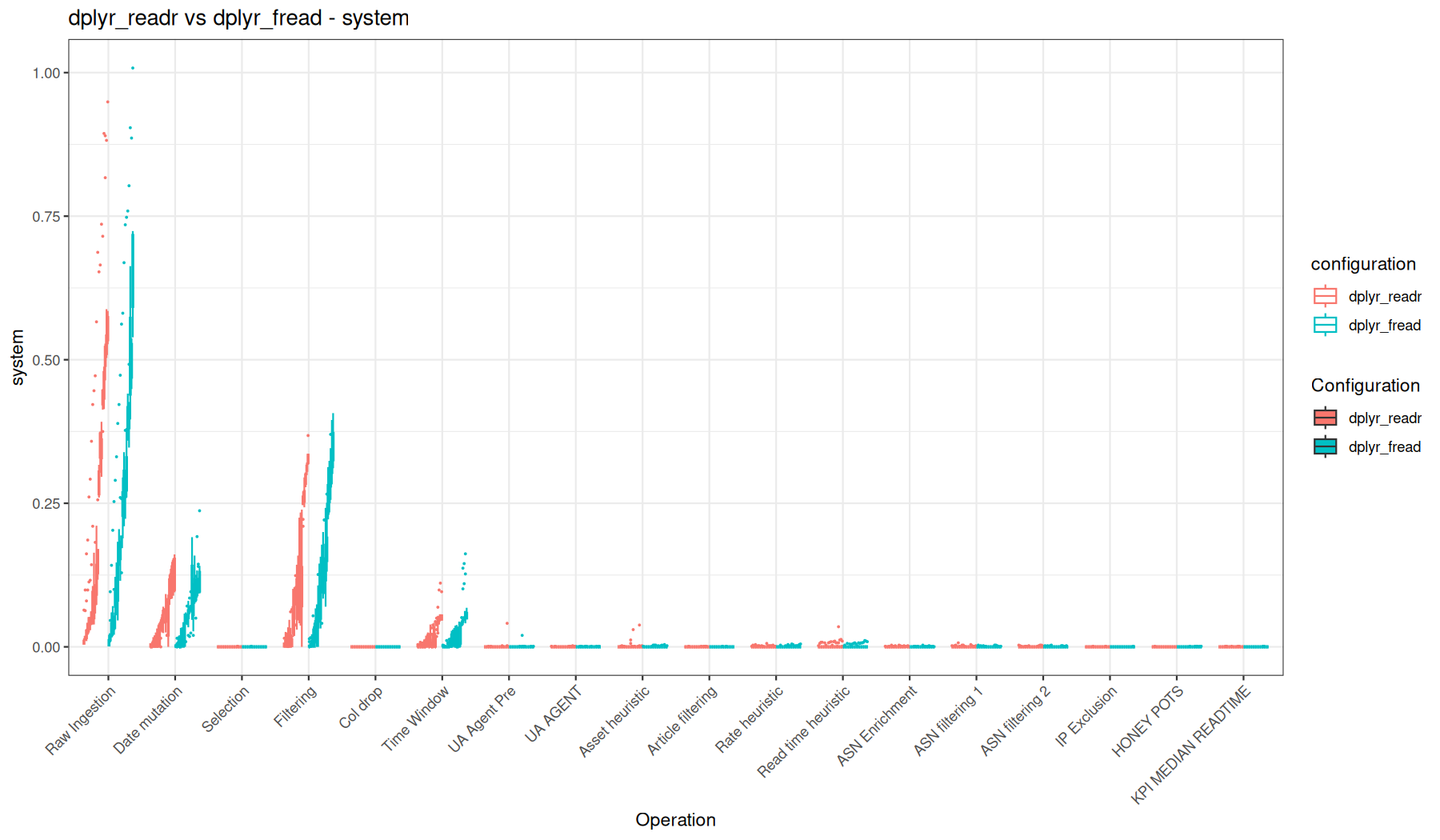Image resolution: width=1440 pixels, height=840 pixels.
Task: Click the highest teal outlier above Raw Ingestion
Action: tap(133, 68)
